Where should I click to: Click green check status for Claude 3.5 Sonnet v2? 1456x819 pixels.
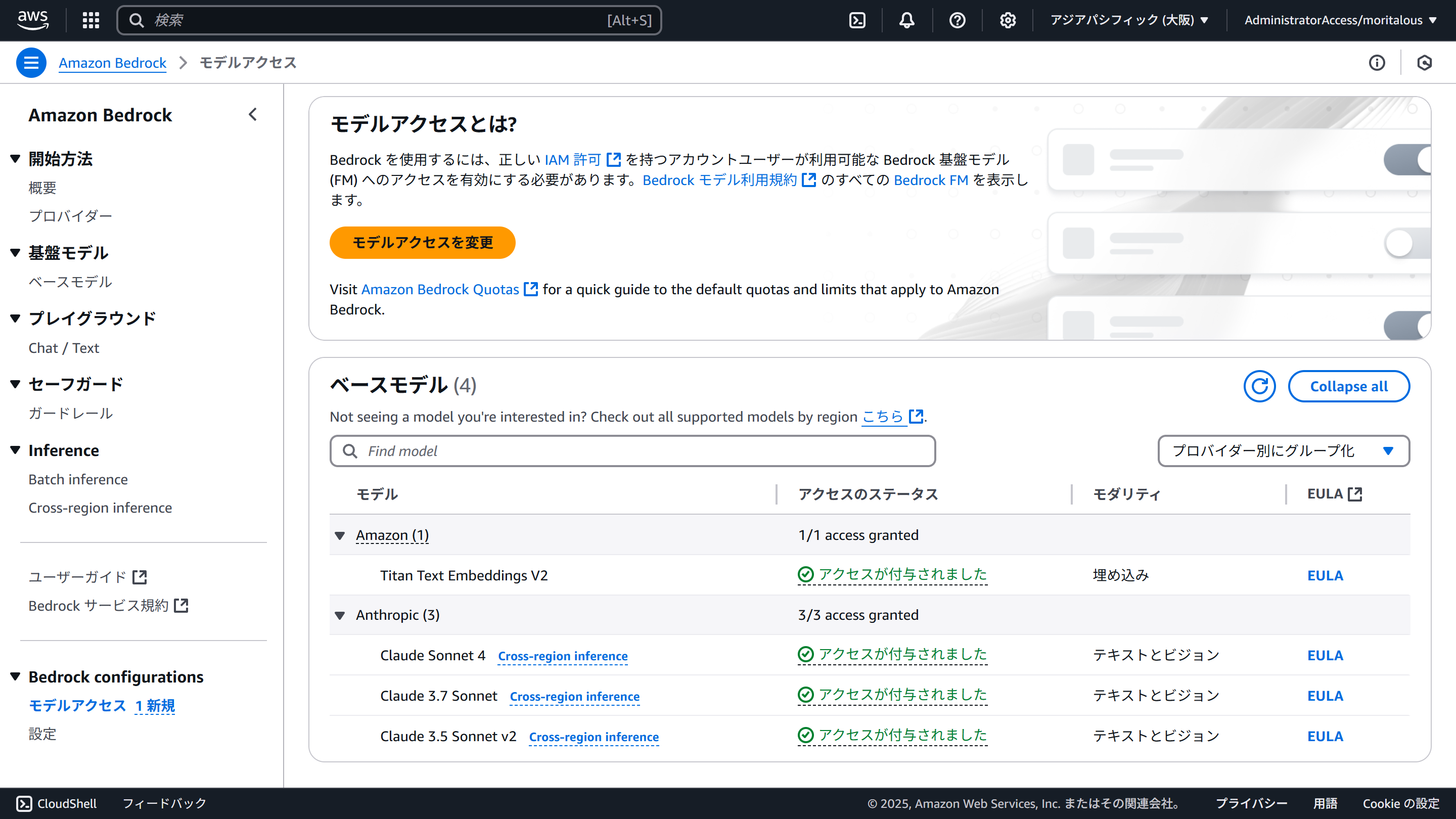(892, 736)
